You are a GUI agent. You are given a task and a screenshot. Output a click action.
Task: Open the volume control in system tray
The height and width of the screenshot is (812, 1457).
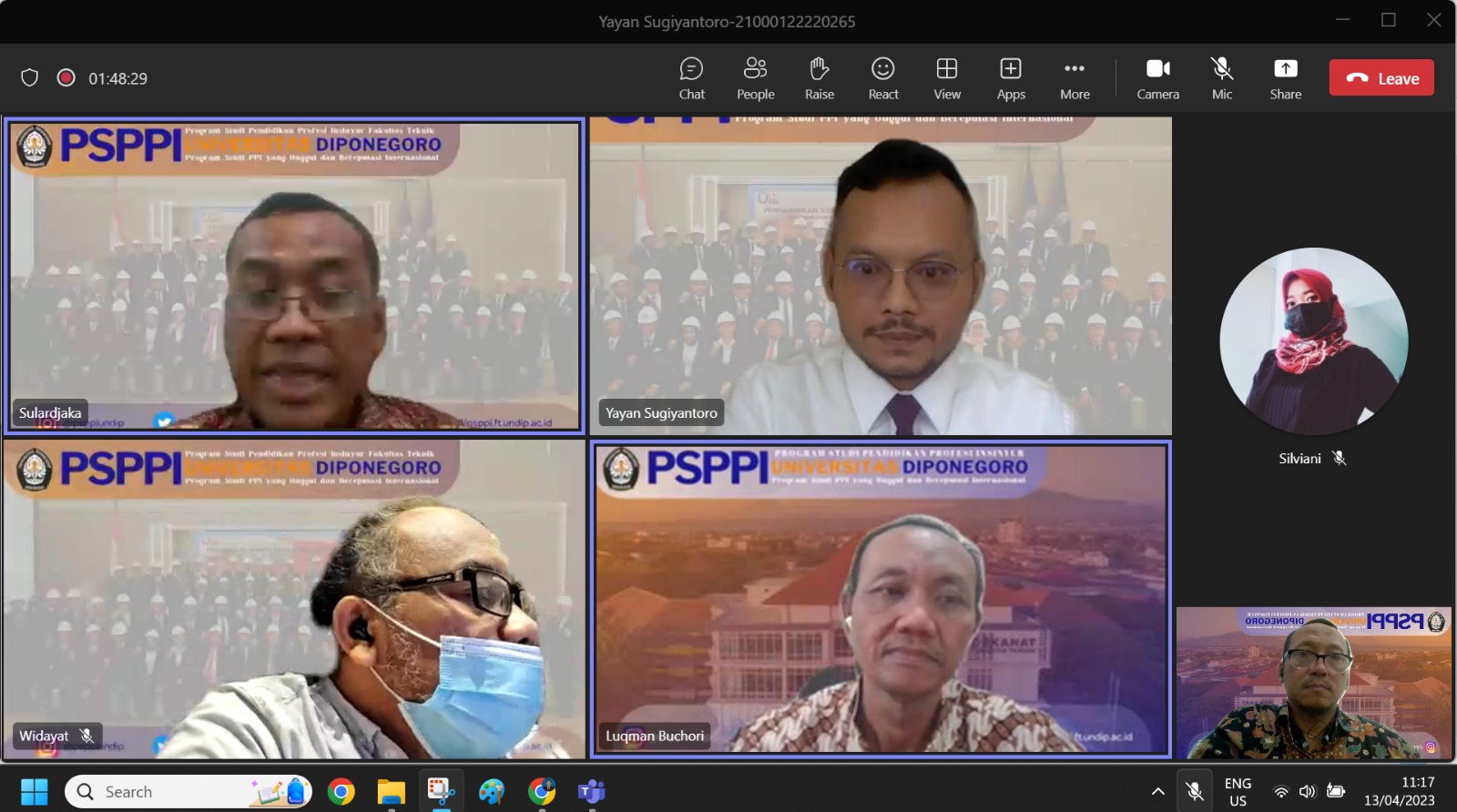point(1308,792)
